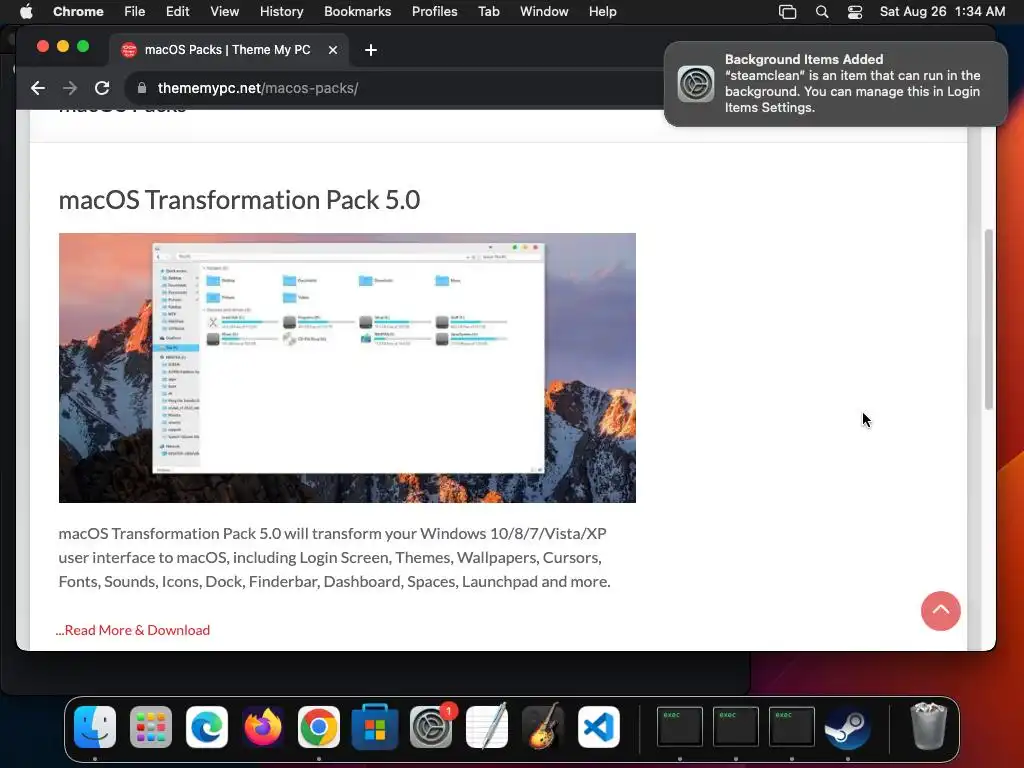Viewport: 1024px width, 768px height.
Task: View site information lock icon
Action: (x=142, y=88)
